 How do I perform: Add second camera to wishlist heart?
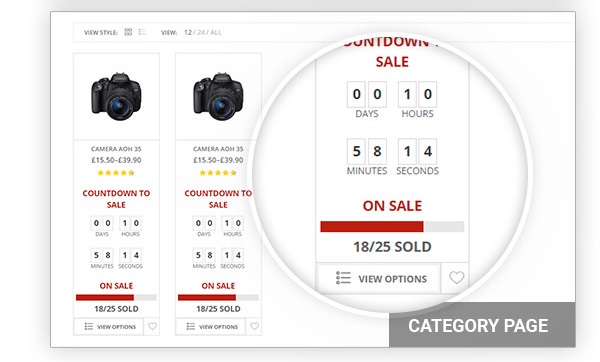click(x=254, y=326)
